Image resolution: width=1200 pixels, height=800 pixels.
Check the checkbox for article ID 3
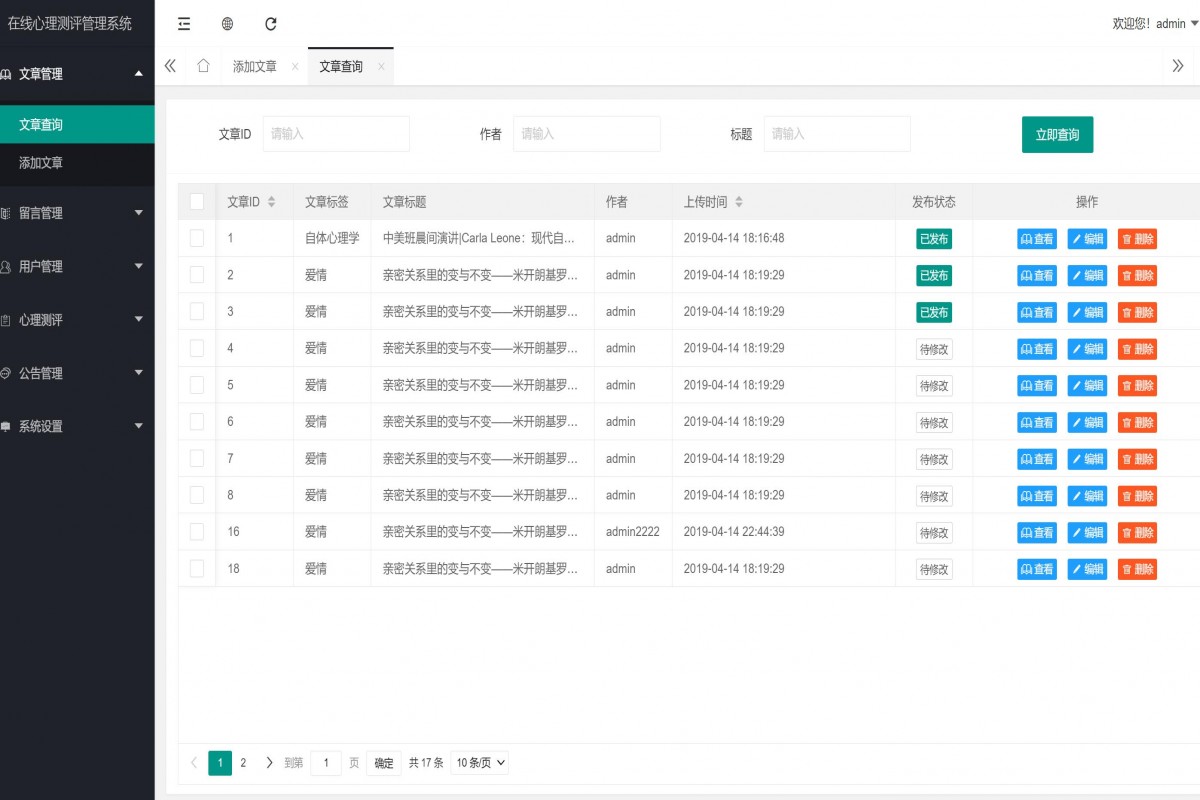click(x=196, y=311)
